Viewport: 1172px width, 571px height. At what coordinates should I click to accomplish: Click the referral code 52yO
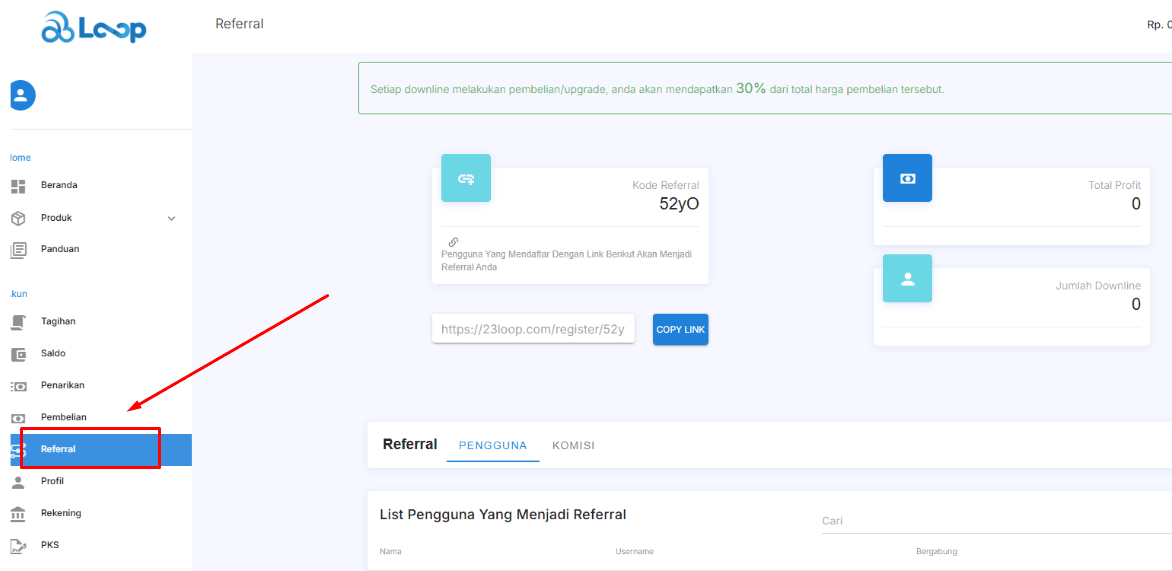[679, 204]
